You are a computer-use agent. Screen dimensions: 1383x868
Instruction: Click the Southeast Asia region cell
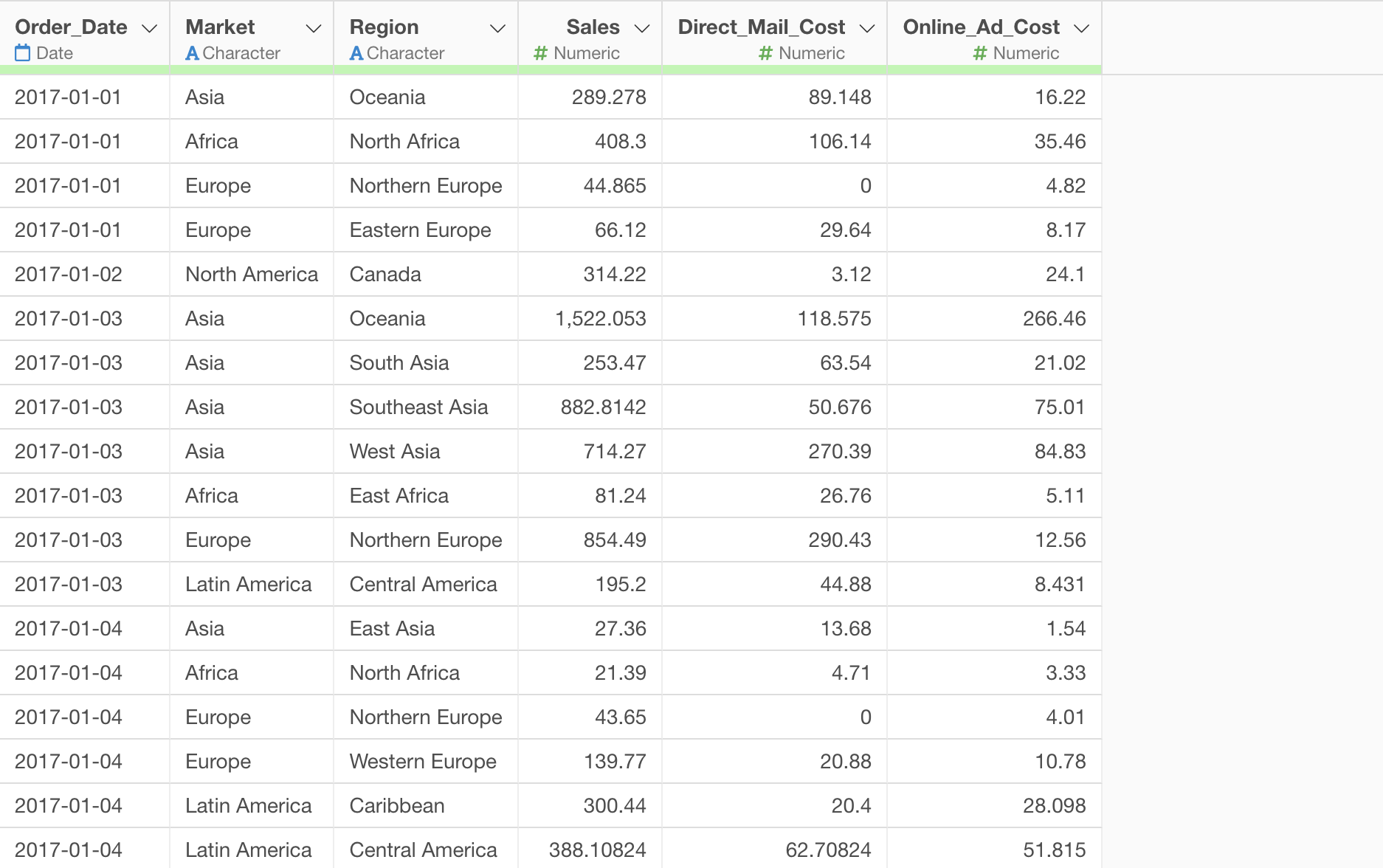[426, 407]
